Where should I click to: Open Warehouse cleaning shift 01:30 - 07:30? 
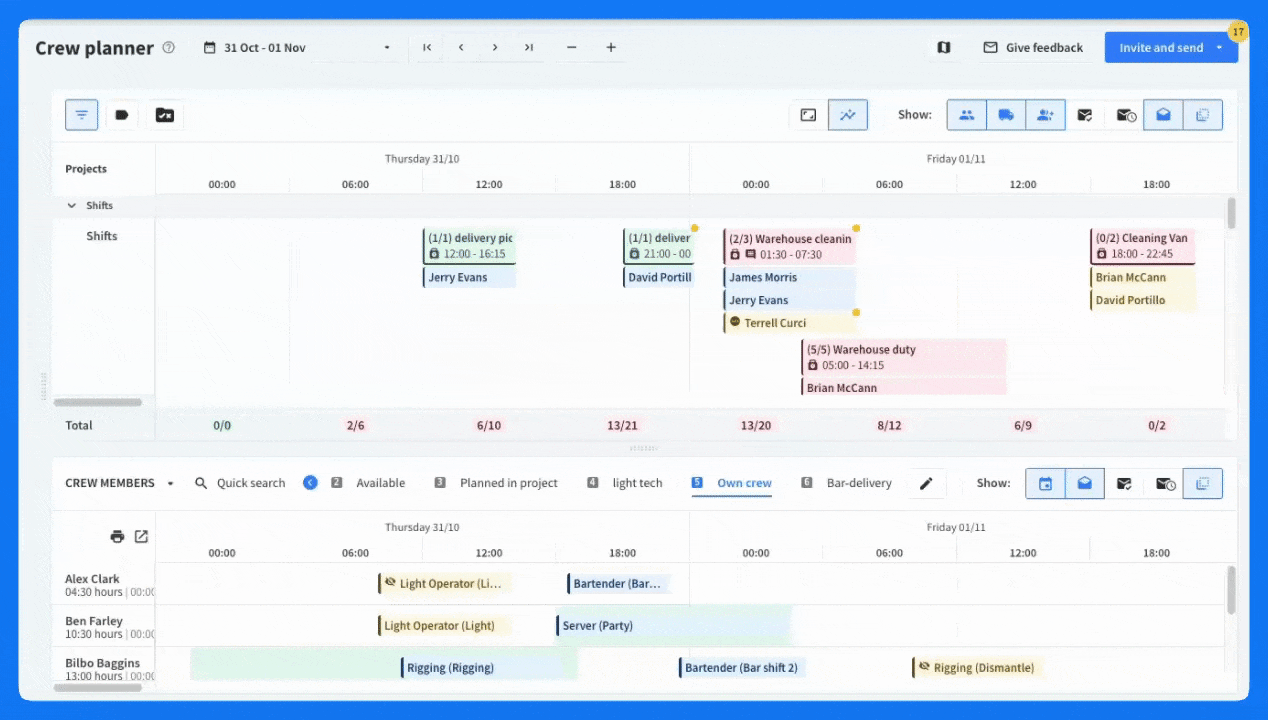tap(790, 246)
